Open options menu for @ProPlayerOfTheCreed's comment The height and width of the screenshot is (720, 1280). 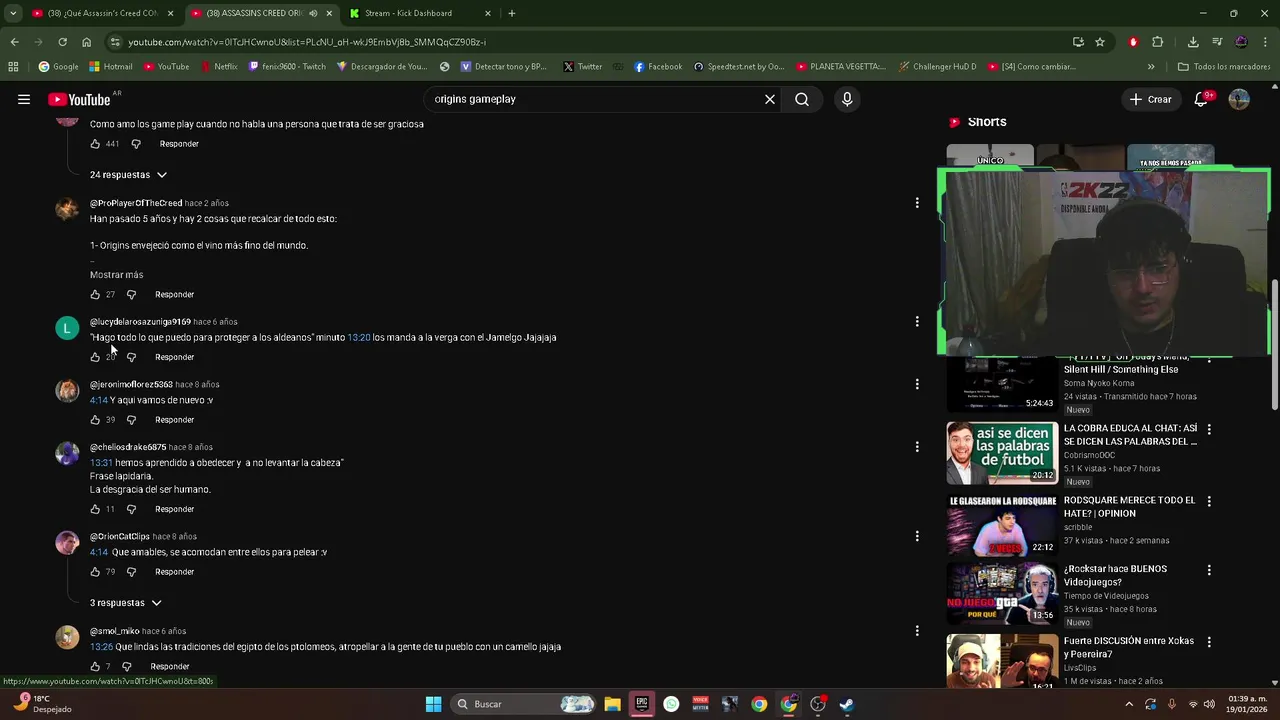coord(917,203)
